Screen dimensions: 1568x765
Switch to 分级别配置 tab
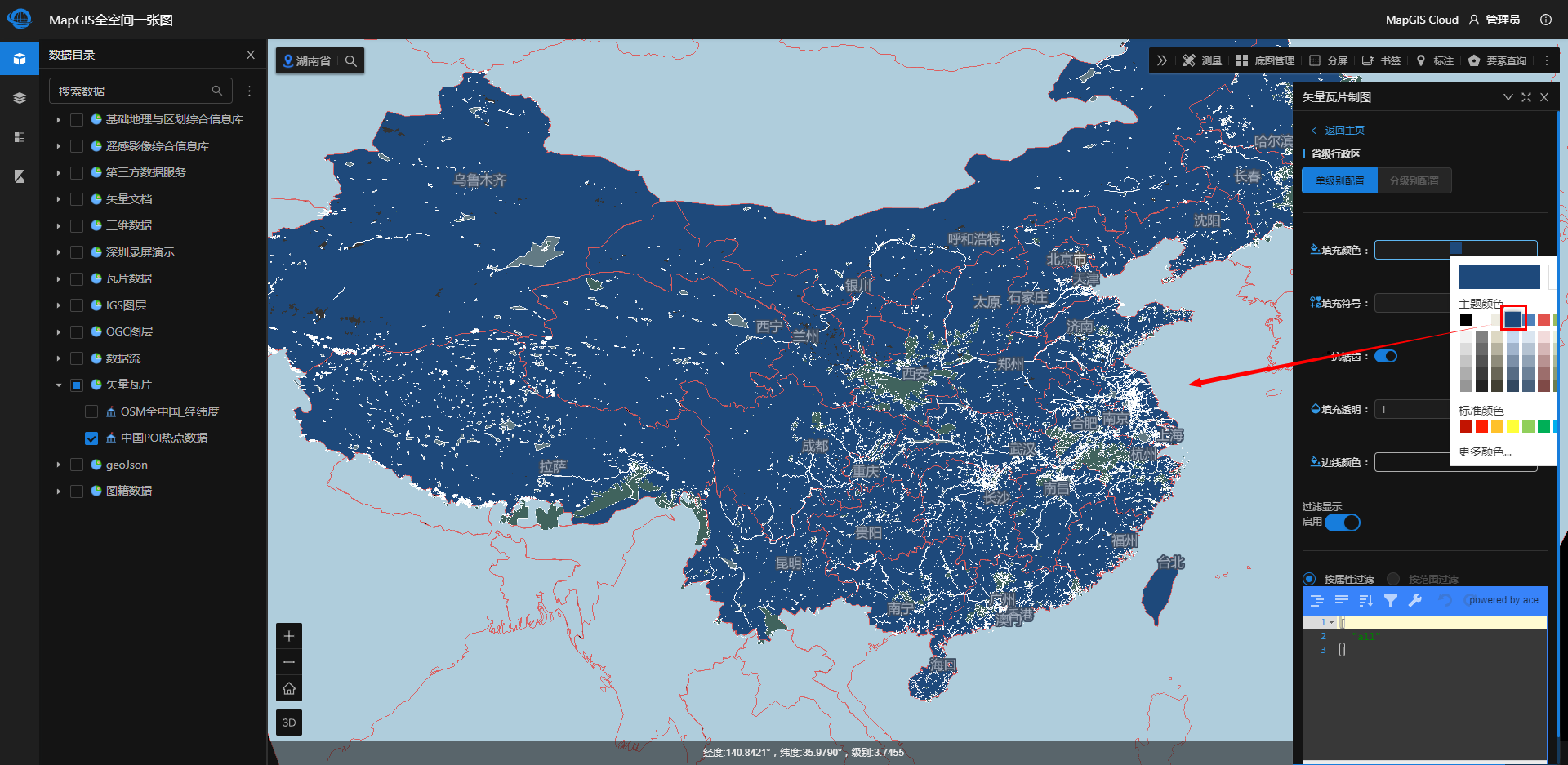coord(1414,180)
